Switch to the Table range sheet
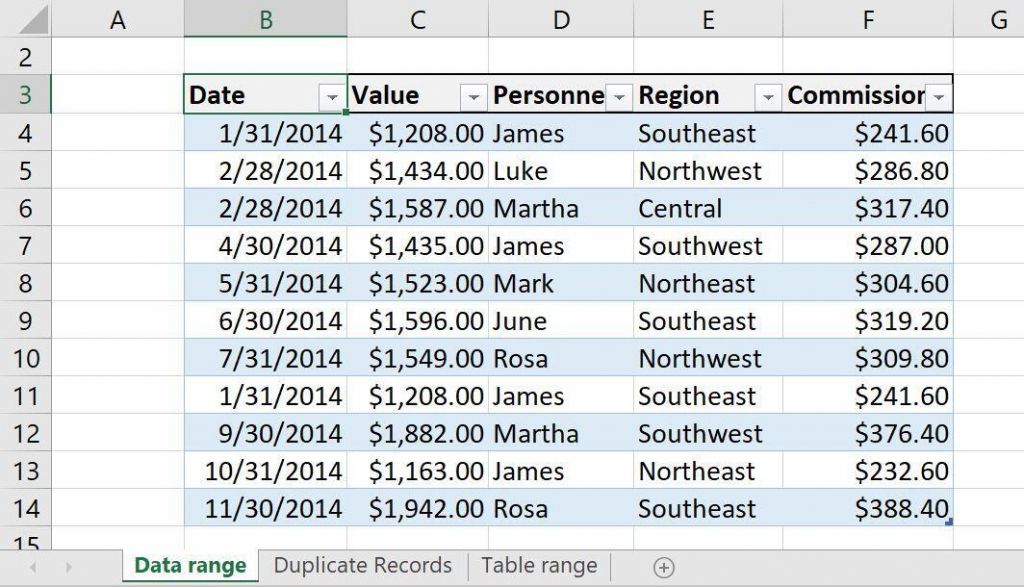Image resolution: width=1024 pixels, height=587 pixels. [x=538, y=566]
